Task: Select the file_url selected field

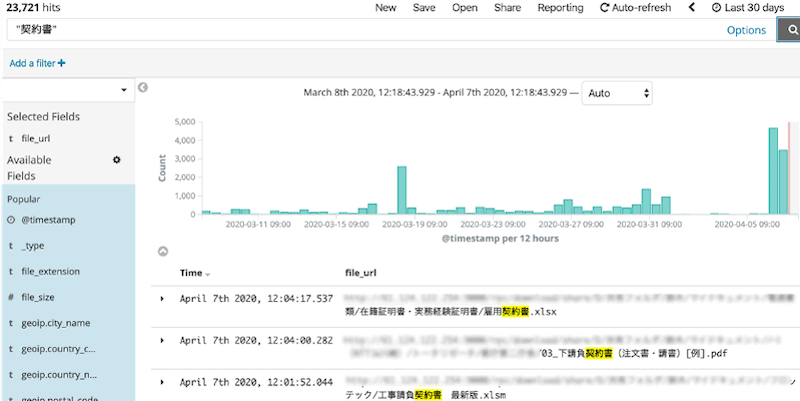Action: click(36, 138)
